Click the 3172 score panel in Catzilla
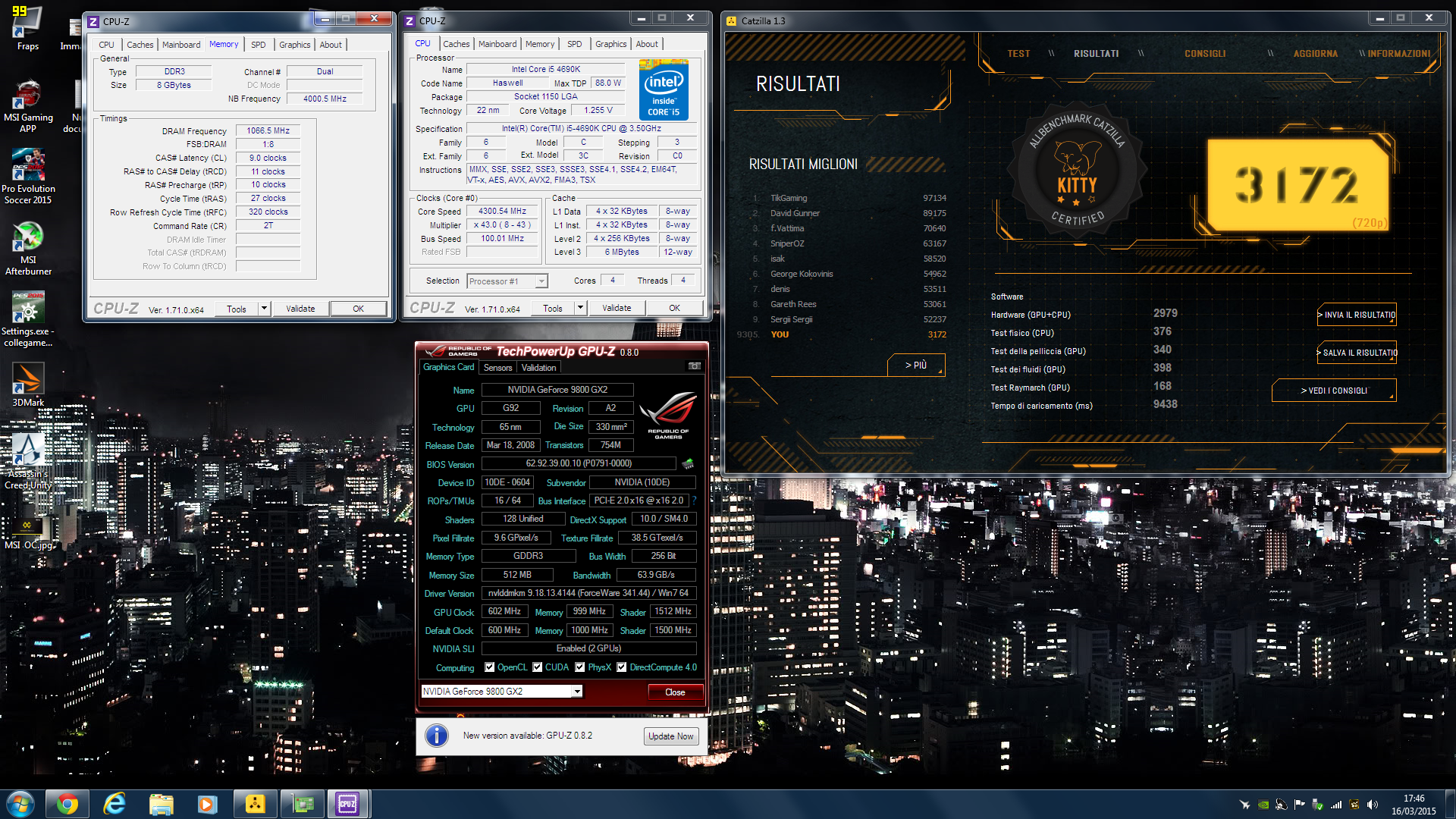 (1298, 185)
